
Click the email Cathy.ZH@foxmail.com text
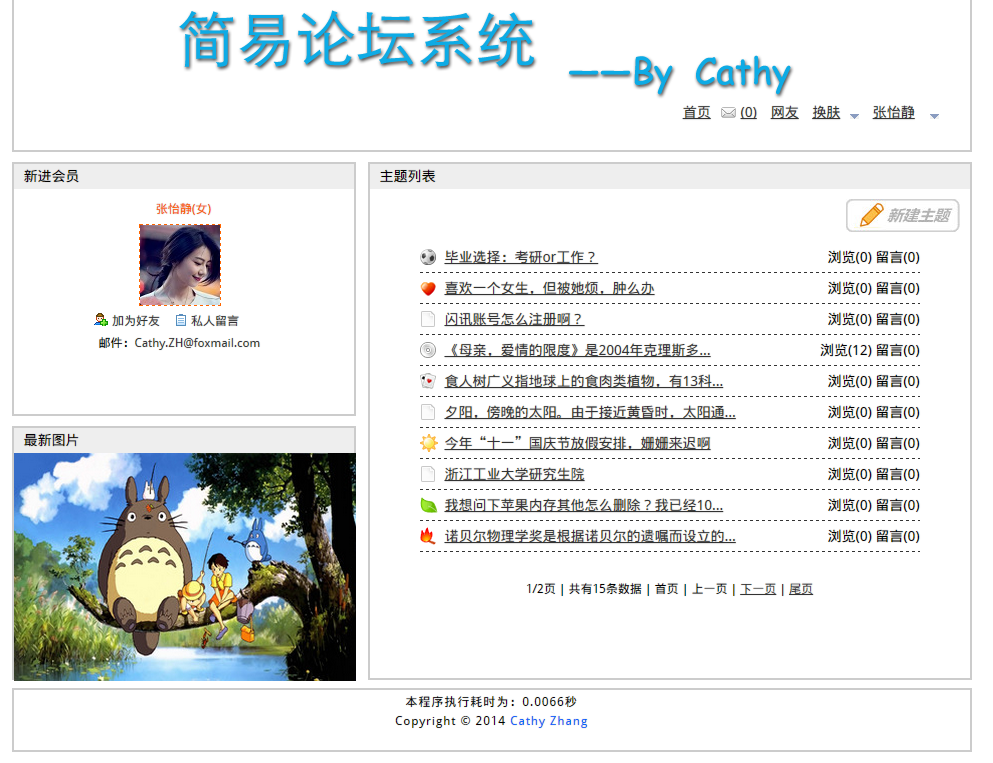tap(197, 343)
